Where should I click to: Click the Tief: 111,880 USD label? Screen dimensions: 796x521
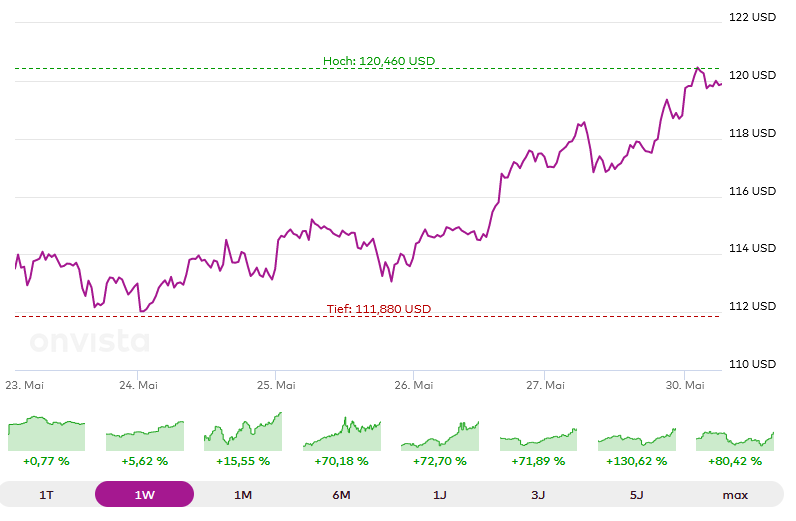[x=379, y=309]
